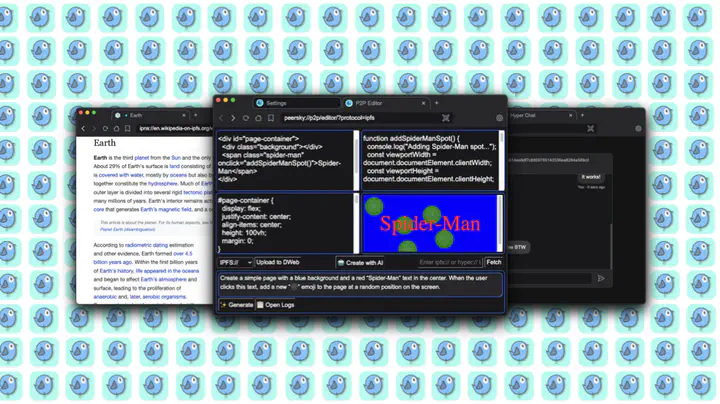
Task: Click the bookmark icon in P2P Editor toolbar
Action: (270, 118)
